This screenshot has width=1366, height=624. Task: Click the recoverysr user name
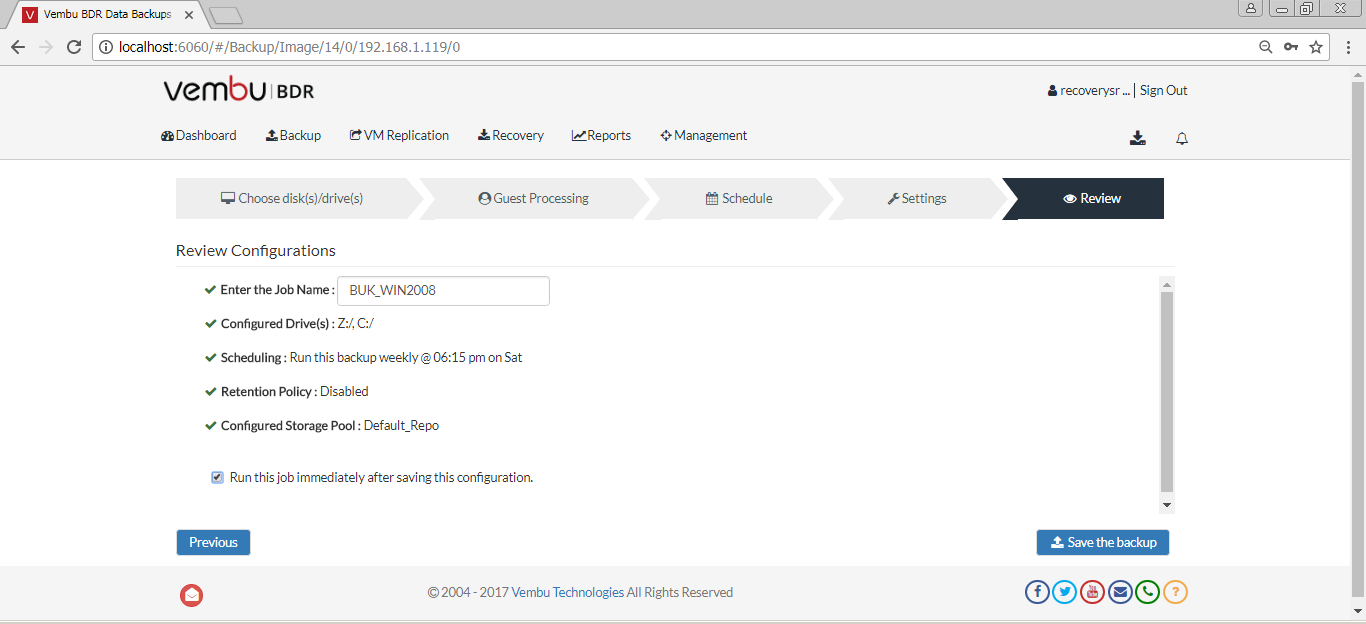(x=1089, y=91)
